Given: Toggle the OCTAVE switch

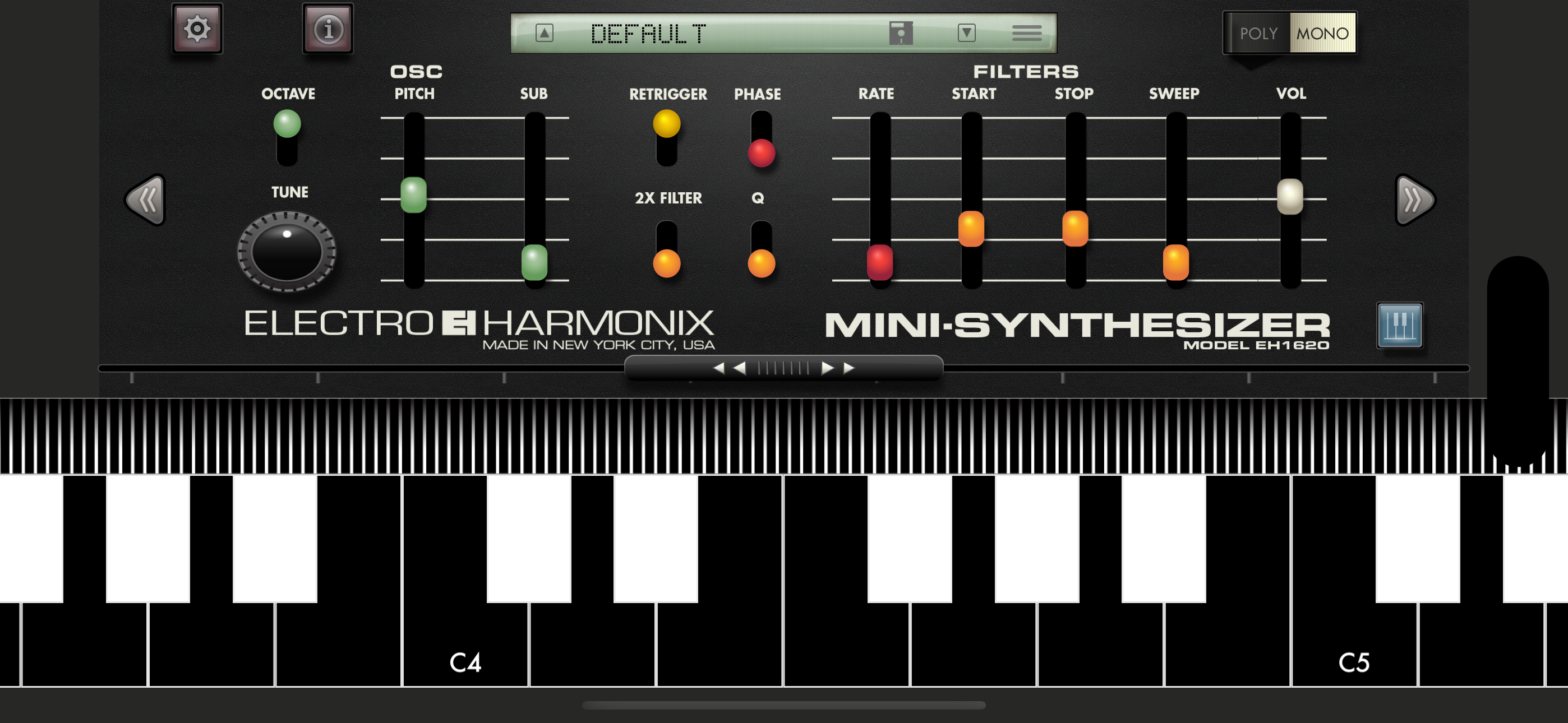Looking at the screenshot, I should [x=287, y=137].
